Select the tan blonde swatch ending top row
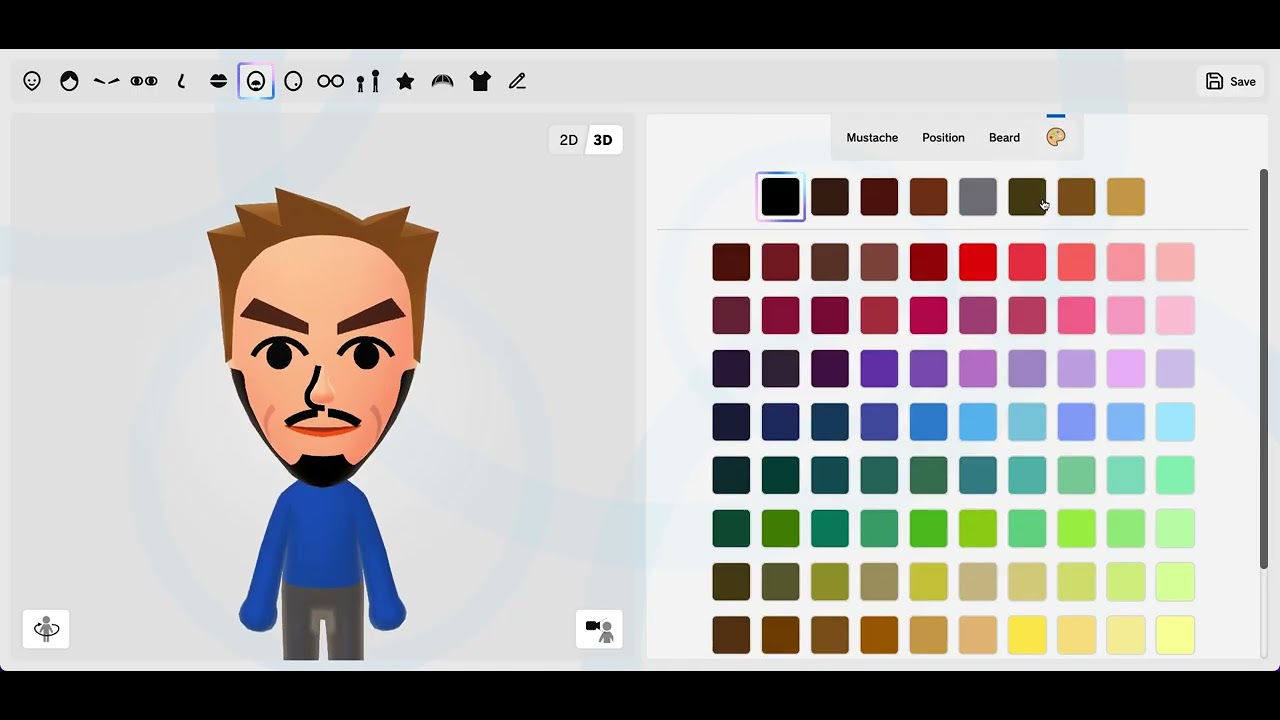The height and width of the screenshot is (720, 1280). click(1126, 197)
